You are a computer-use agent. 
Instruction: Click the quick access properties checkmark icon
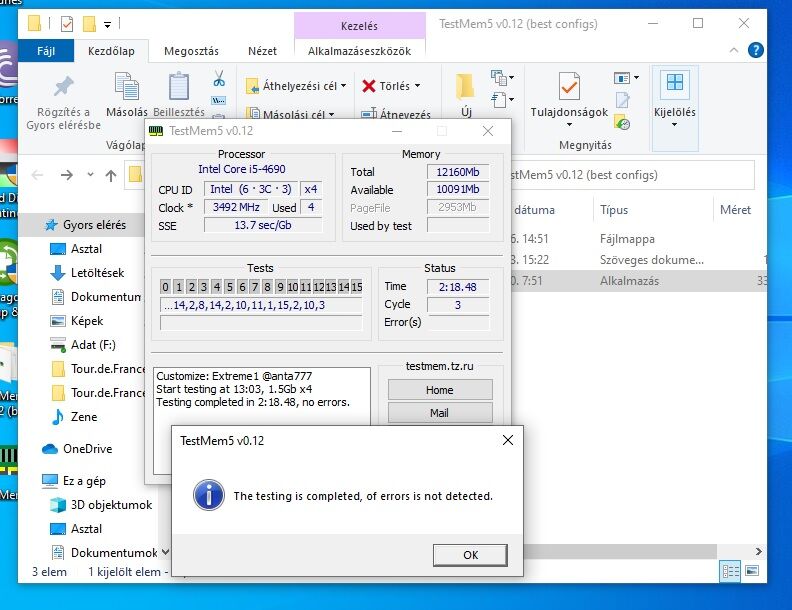tap(67, 24)
